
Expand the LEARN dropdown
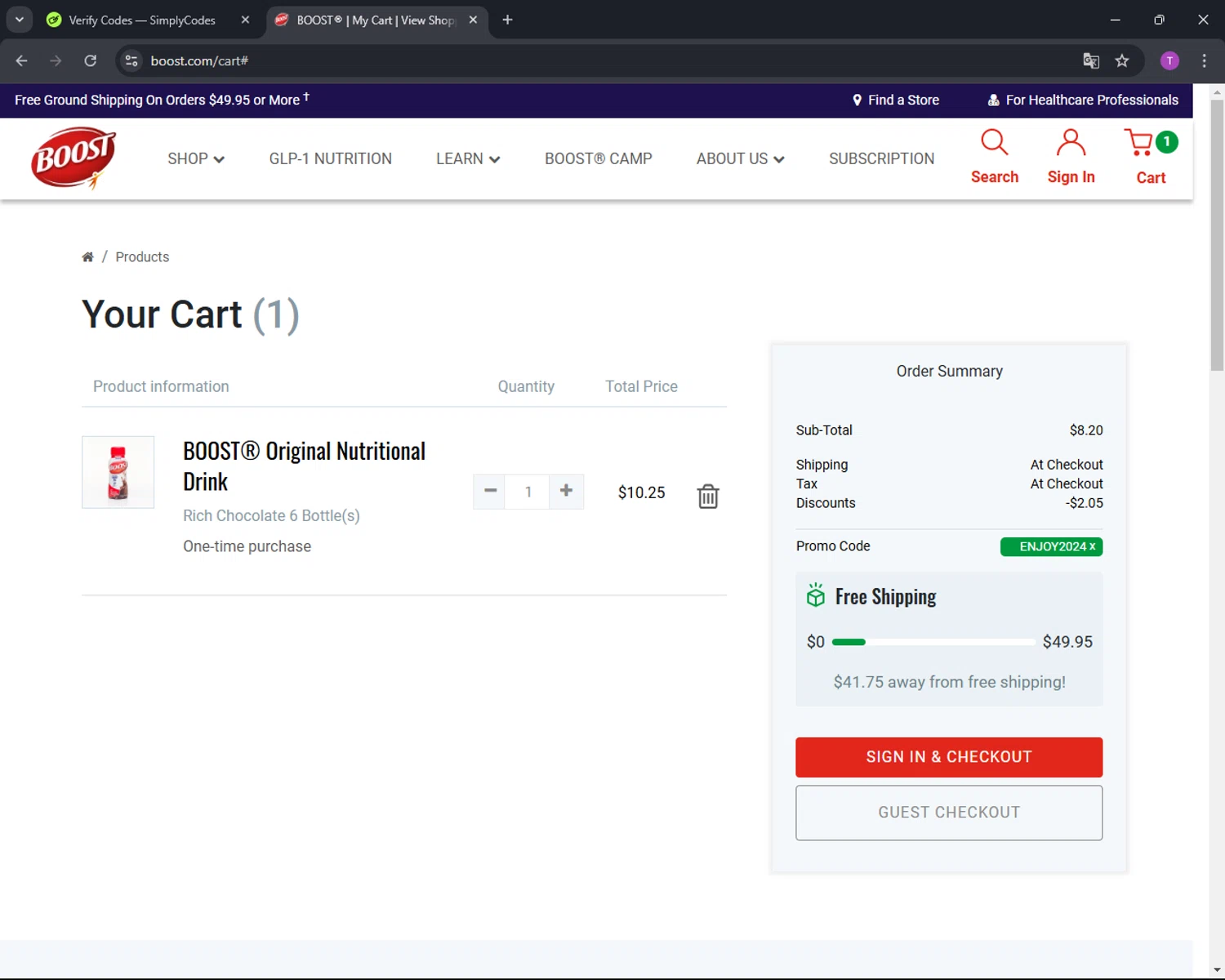click(468, 158)
